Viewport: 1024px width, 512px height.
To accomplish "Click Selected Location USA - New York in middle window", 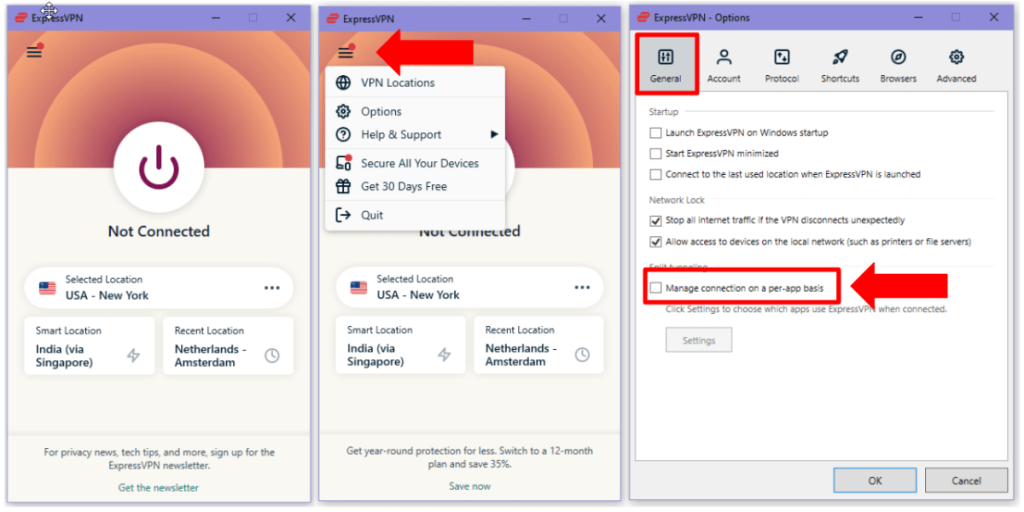I will 470,287.
